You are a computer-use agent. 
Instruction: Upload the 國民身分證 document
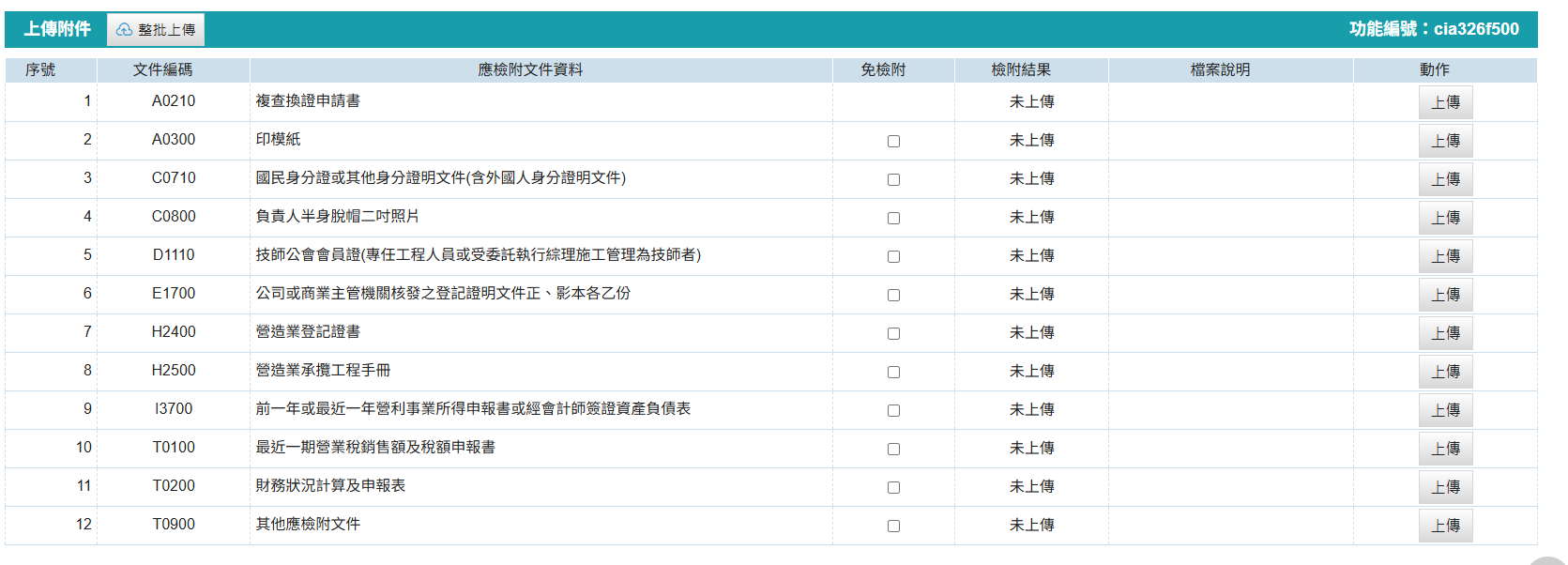coord(1445,179)
